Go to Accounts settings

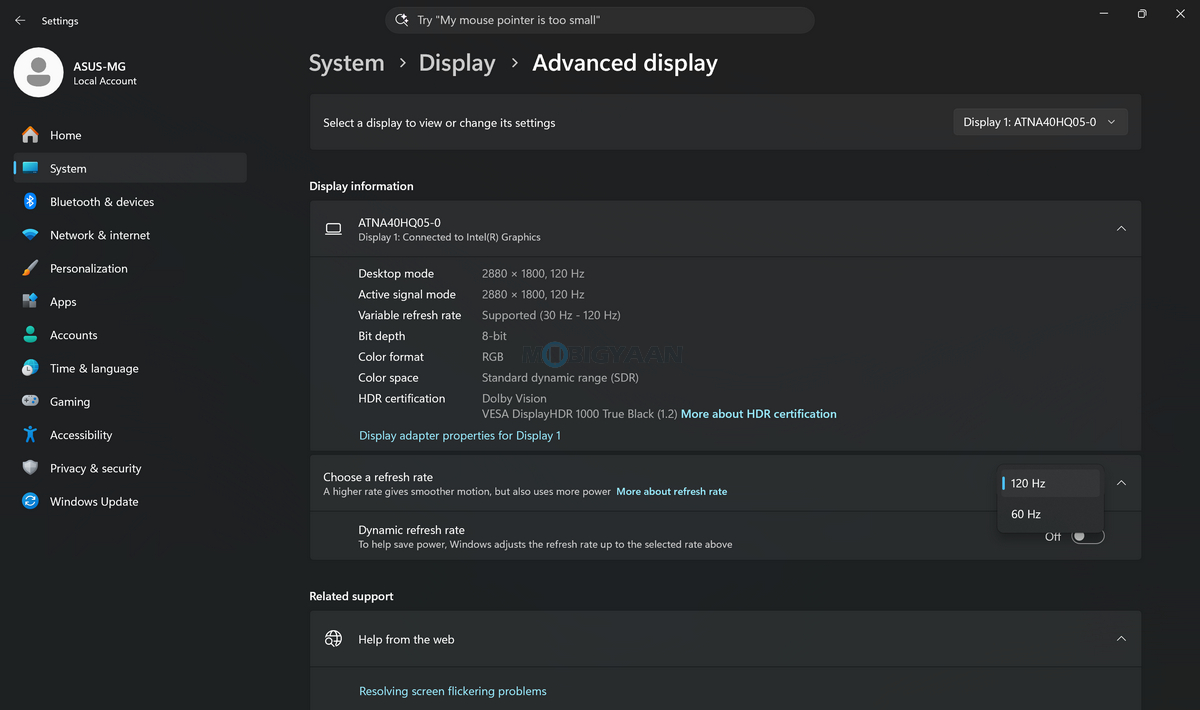(x=130, y=335)
